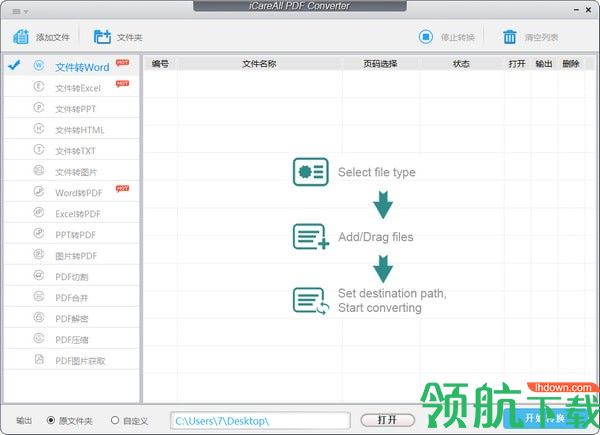Select the 文件转HTML conversion mode

(72, 129)
